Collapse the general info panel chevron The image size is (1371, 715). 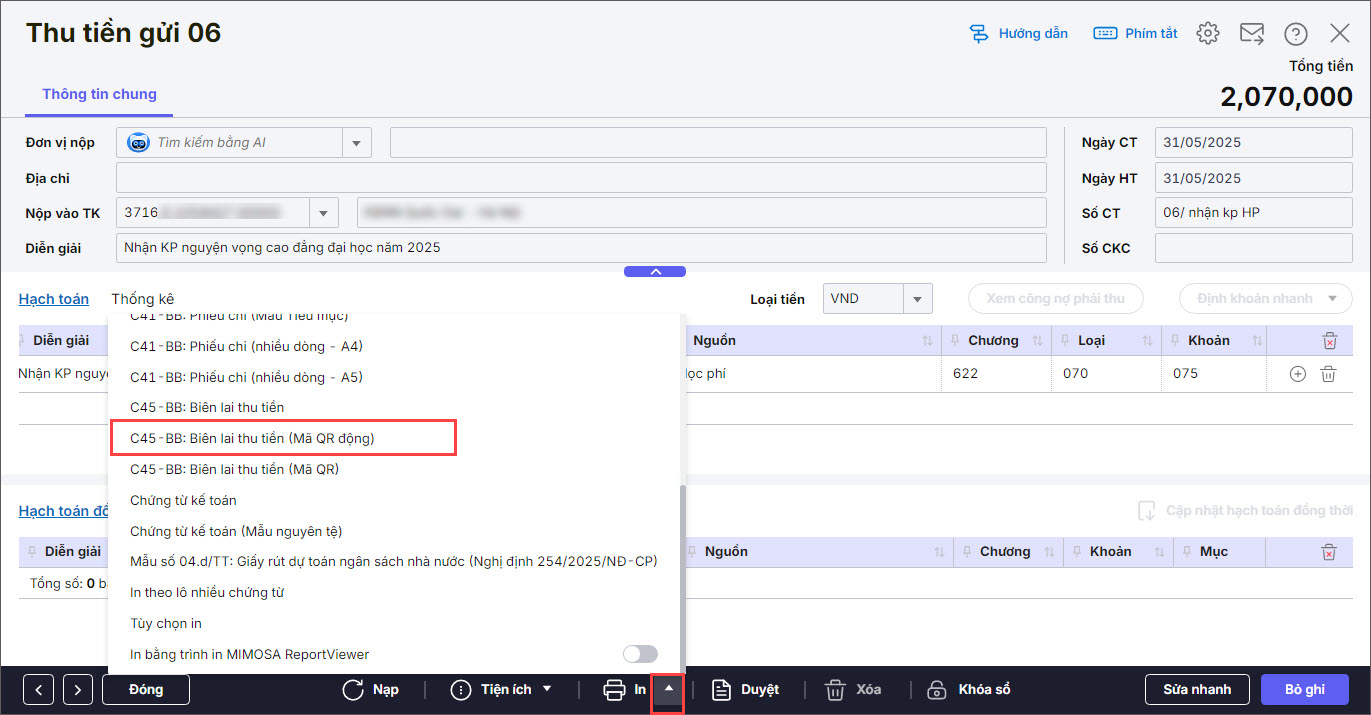655,271
